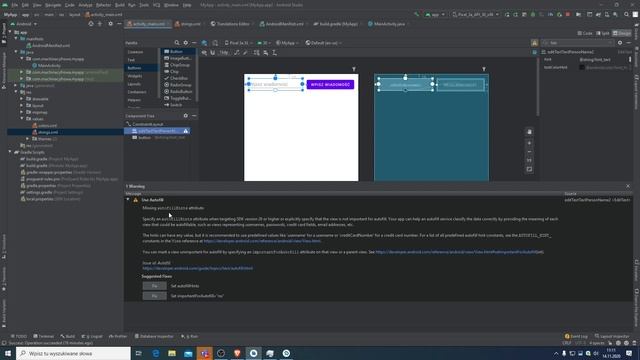640x360 pixels.
Task: Click the Make Project hammer icon
Action: 416,14
